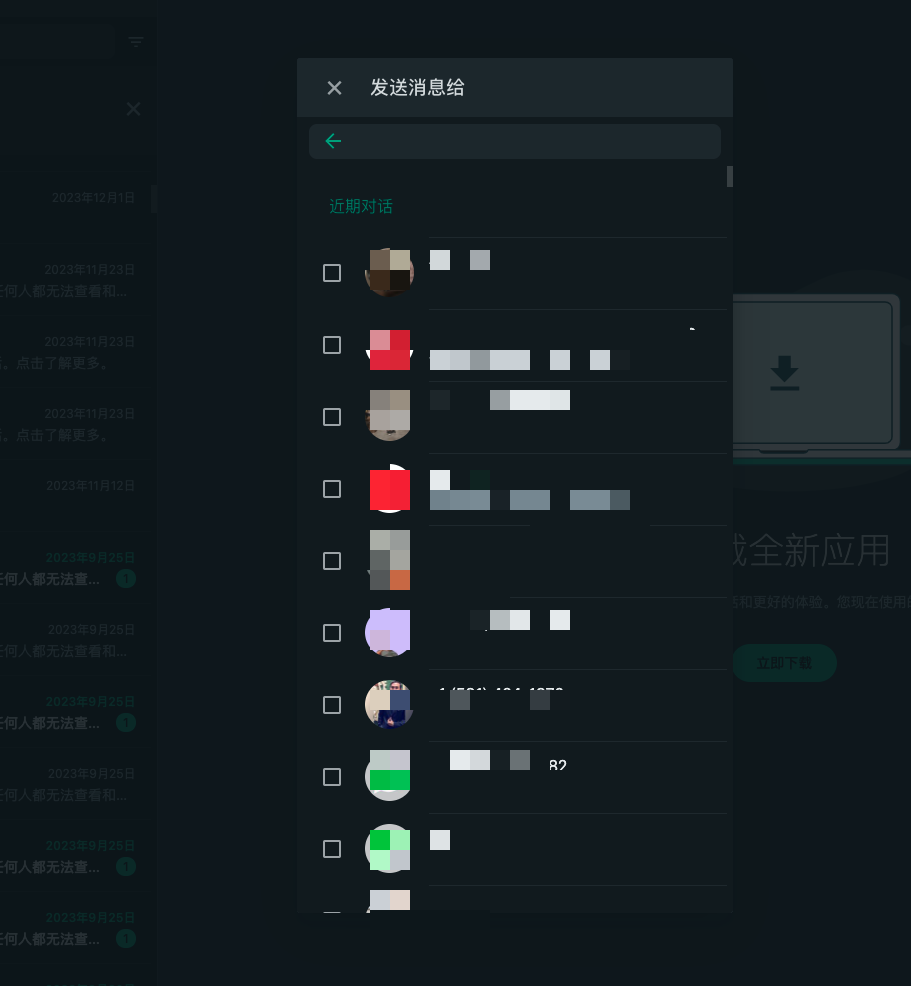
Task: Click the scrollbar of the contact list
Action: 729,177
